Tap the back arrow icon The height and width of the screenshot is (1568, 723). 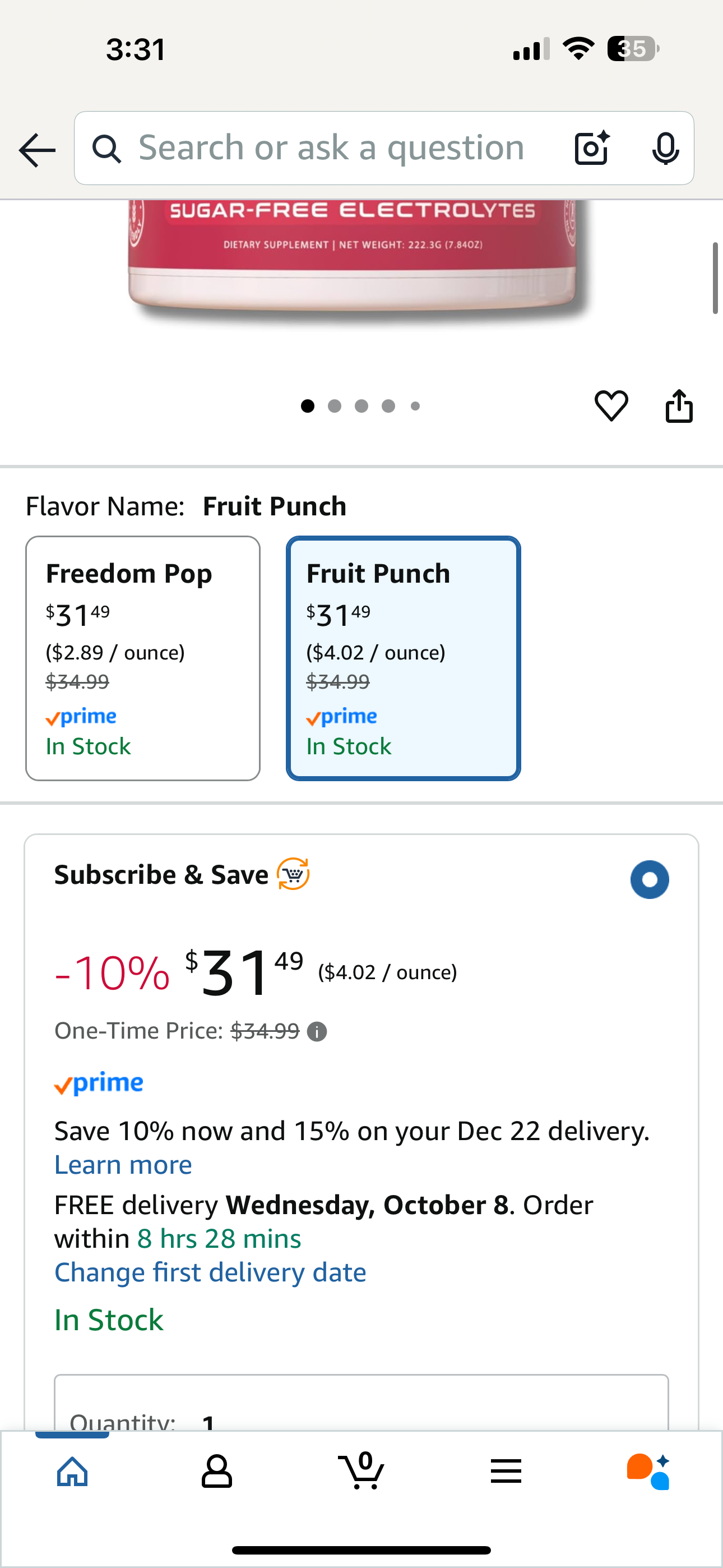[x=37, y=150]
